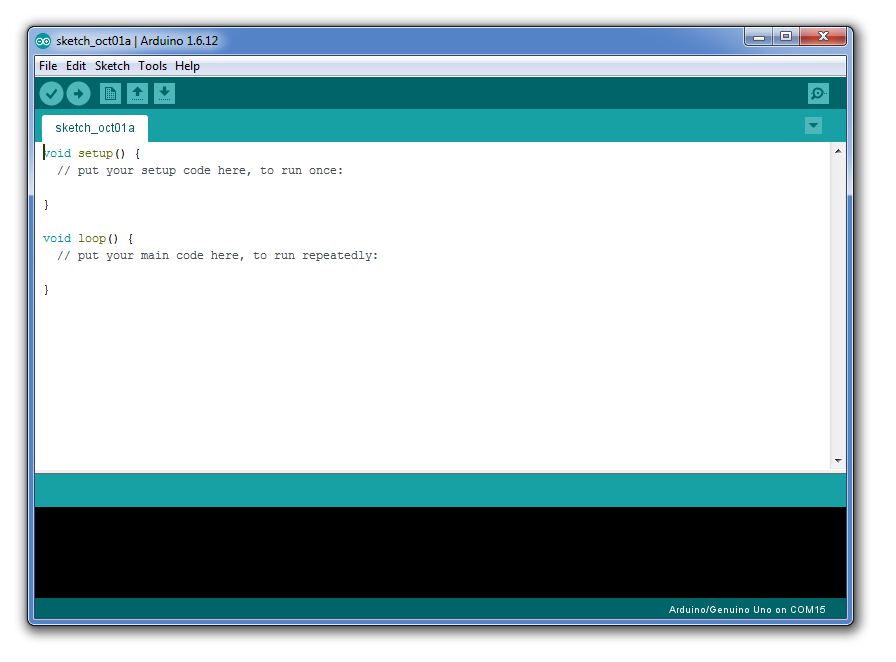The height and width of the screenshot is (662, 896).
Task: Click the Verify checkmark button
Action: (x=51, y=94)
